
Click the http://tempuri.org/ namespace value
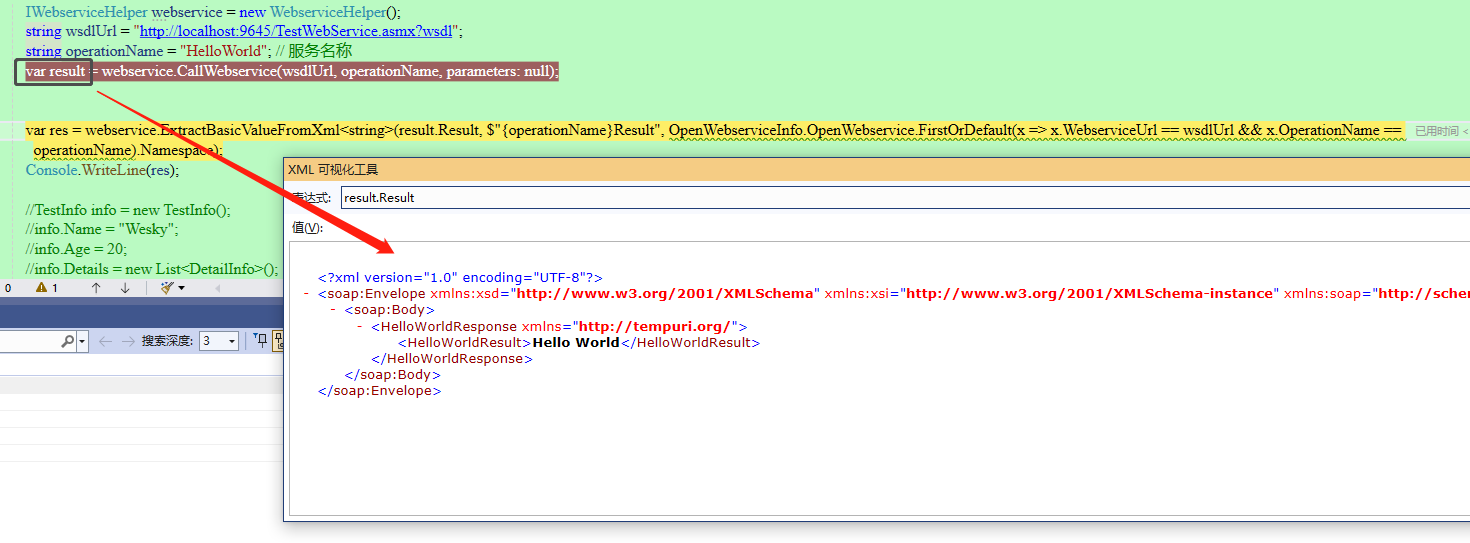(x=657, y=326)
